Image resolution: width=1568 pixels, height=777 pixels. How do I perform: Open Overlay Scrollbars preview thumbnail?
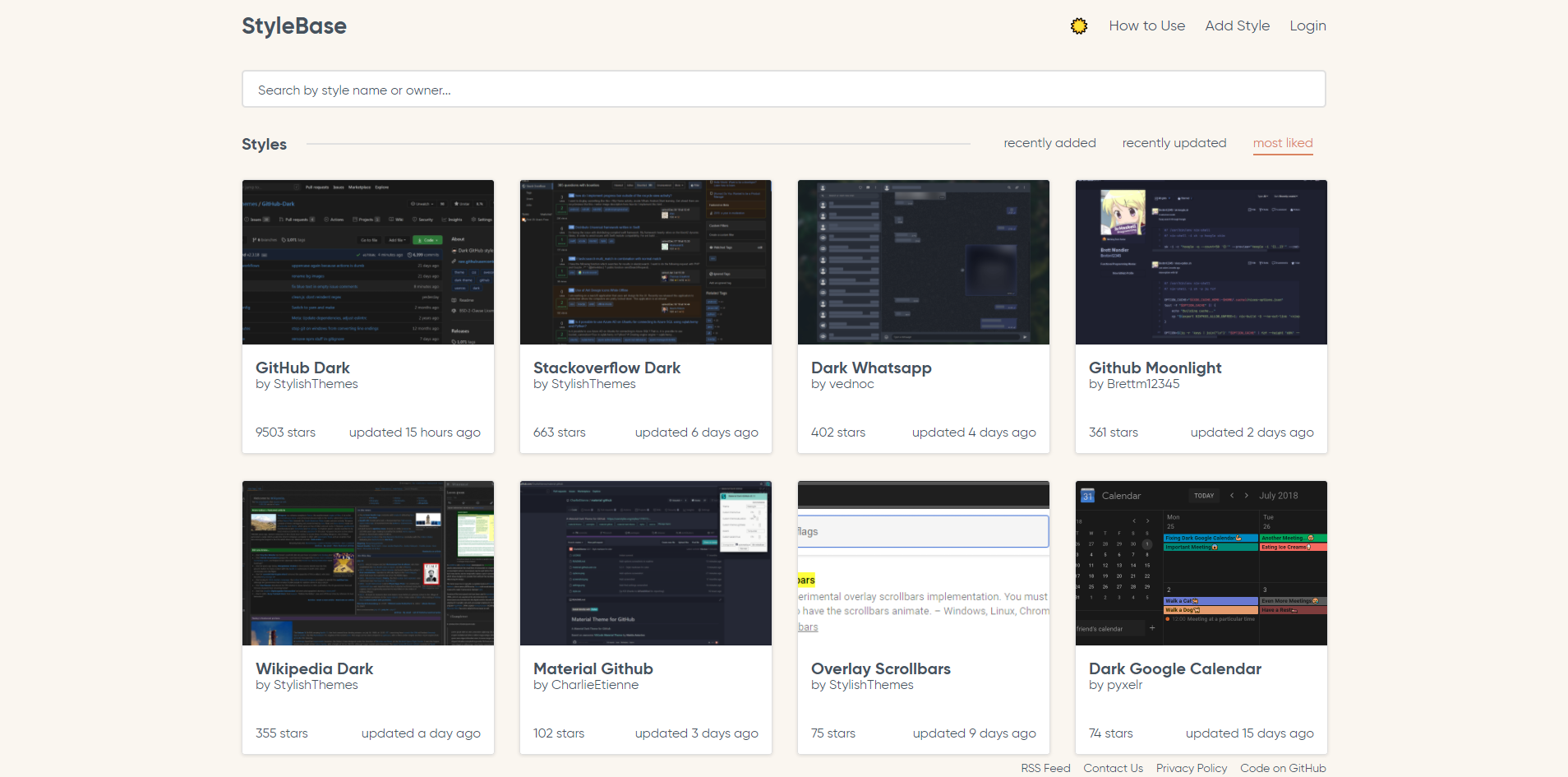[923, 563]
